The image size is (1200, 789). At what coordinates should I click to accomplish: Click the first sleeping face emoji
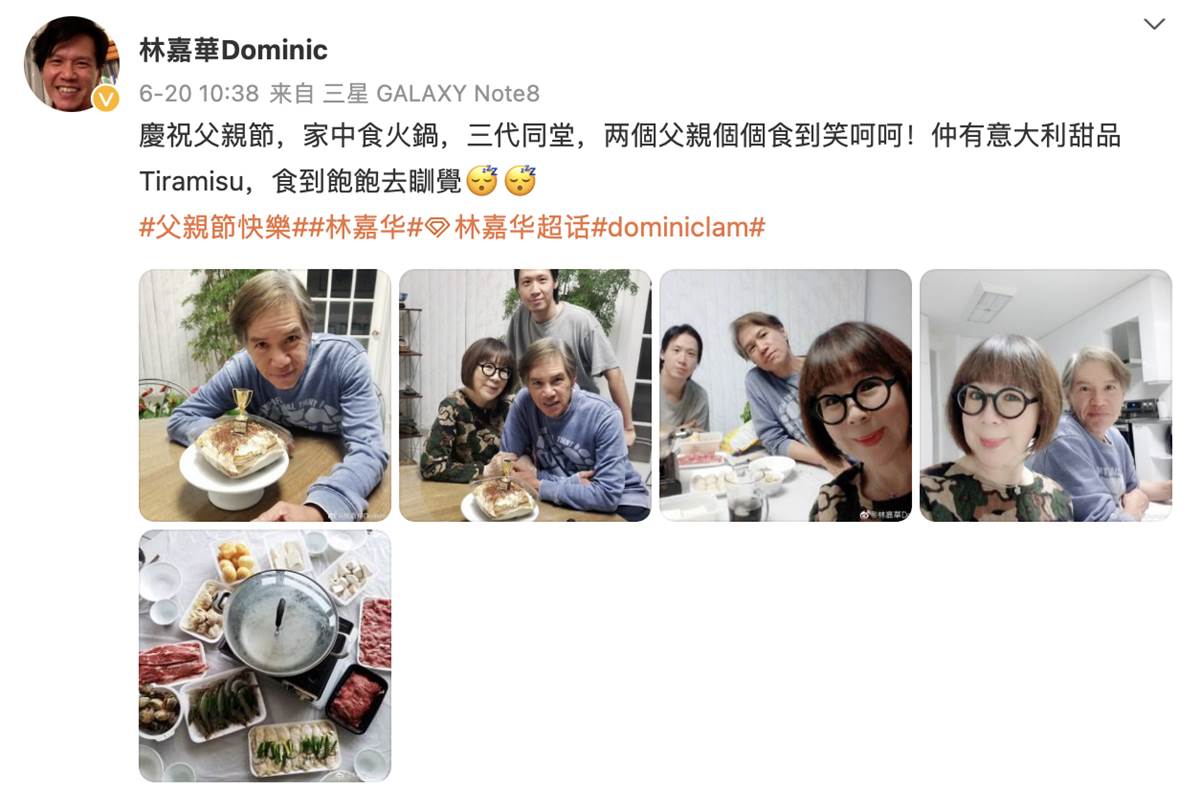(x=483, y=180)
